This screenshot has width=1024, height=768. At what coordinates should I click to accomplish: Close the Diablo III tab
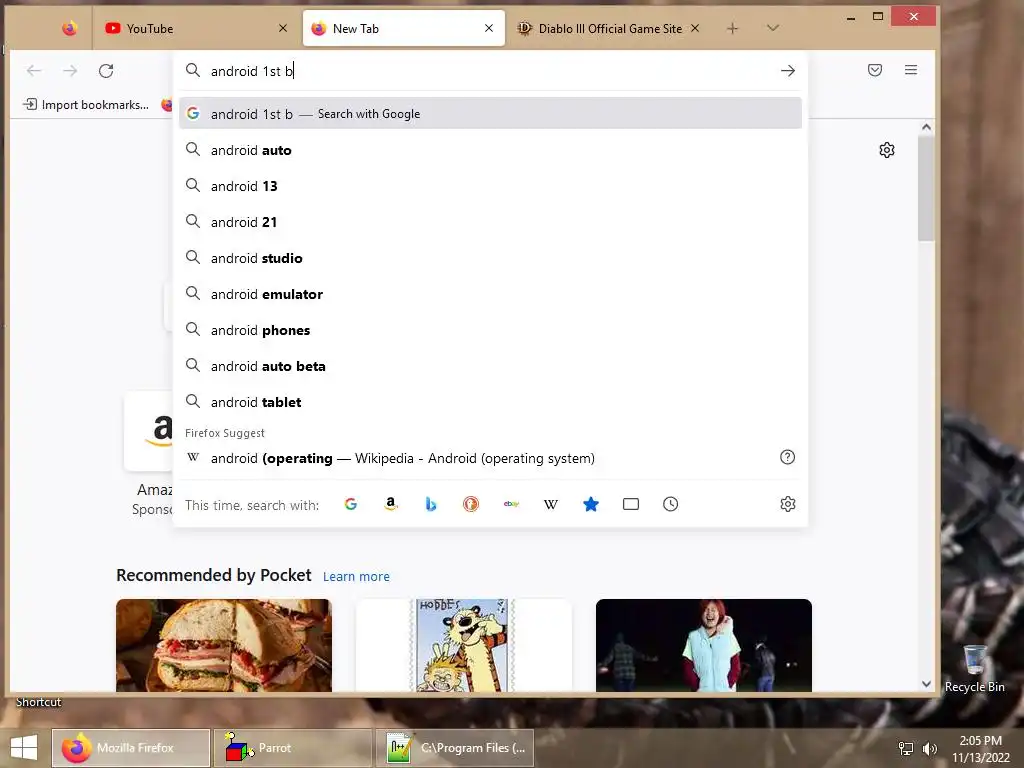695,28
